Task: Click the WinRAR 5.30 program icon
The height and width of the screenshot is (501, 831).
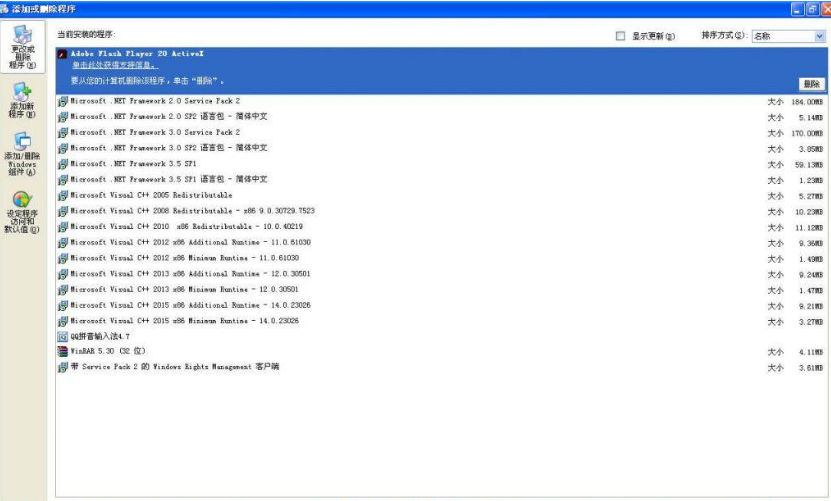Action: (x=63, y=352)
